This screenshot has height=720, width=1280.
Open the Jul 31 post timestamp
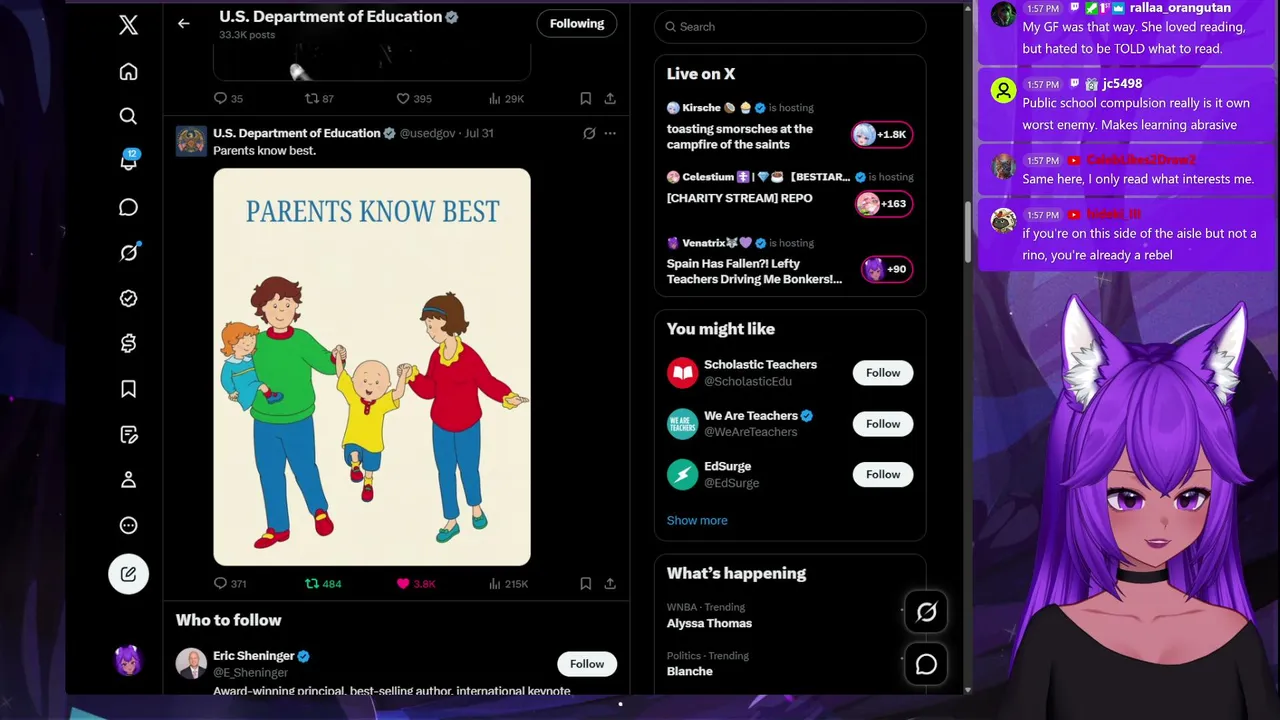pyautogui.click(x=479, y=133)
